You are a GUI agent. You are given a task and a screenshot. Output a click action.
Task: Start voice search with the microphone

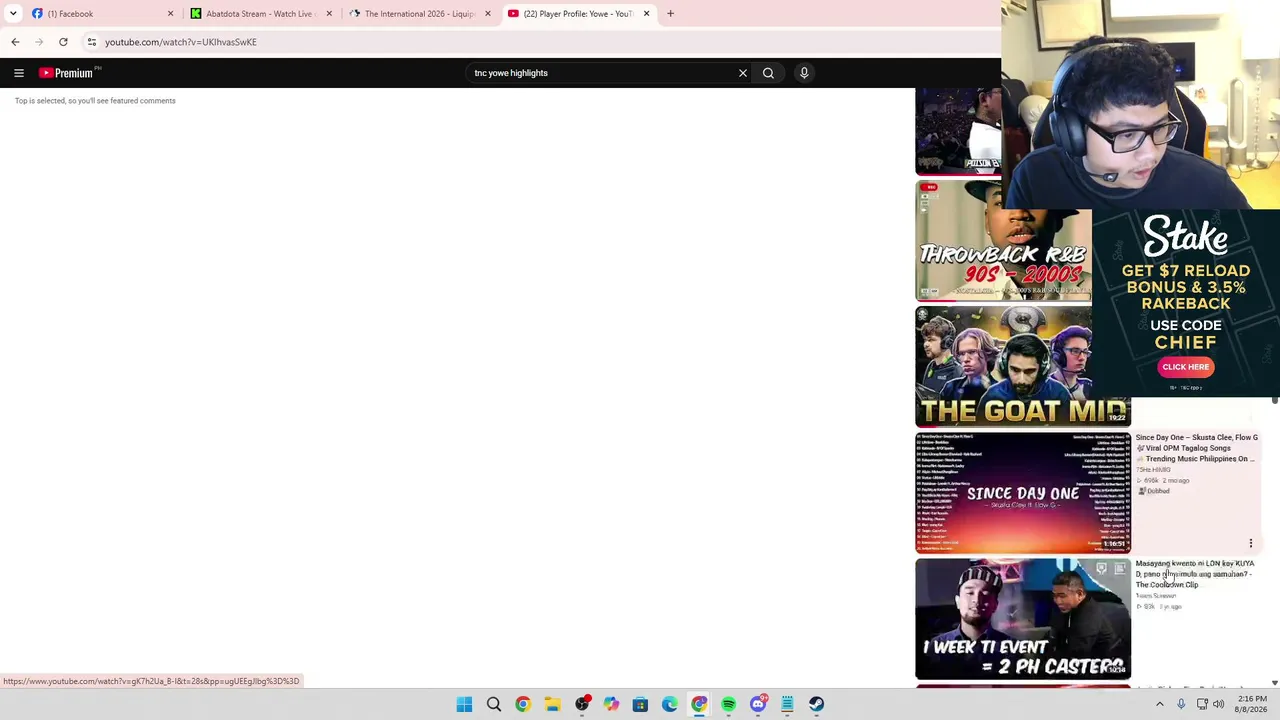(804, 73)
